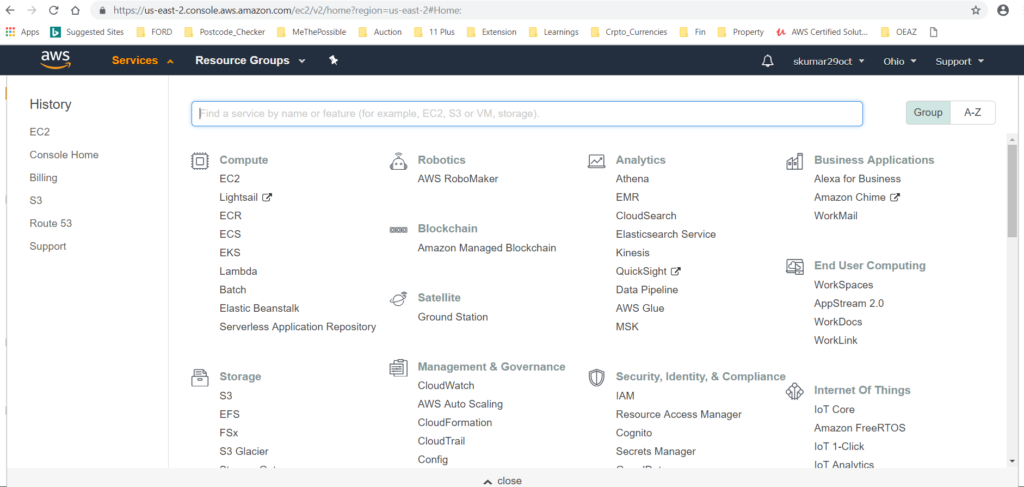Screen dimensions: 1024x487
Task: Open the IAM service
Action: [625, 396]
